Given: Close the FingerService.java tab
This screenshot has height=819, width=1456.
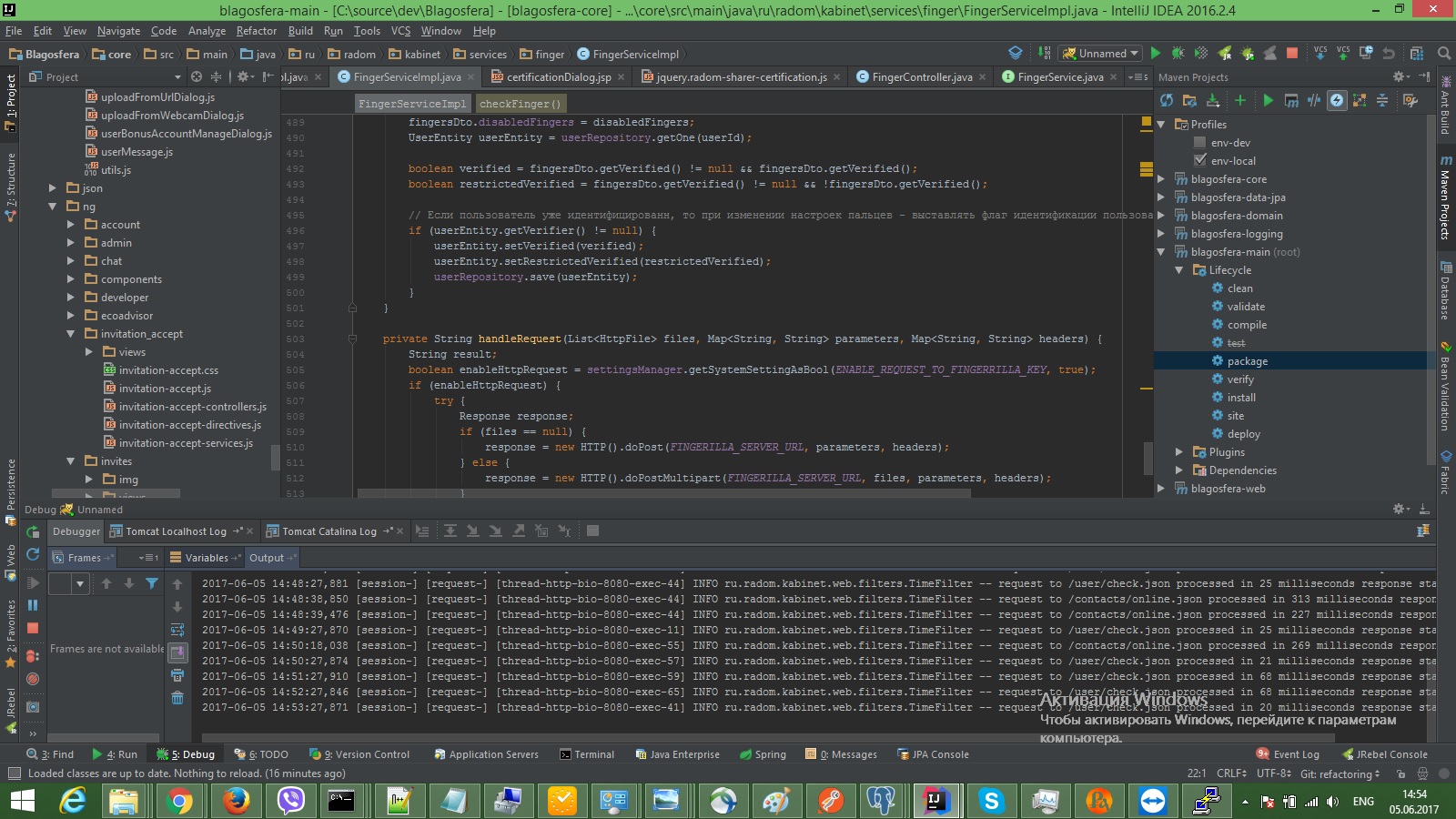Looking at the screenshot, I should [1114, 77].
